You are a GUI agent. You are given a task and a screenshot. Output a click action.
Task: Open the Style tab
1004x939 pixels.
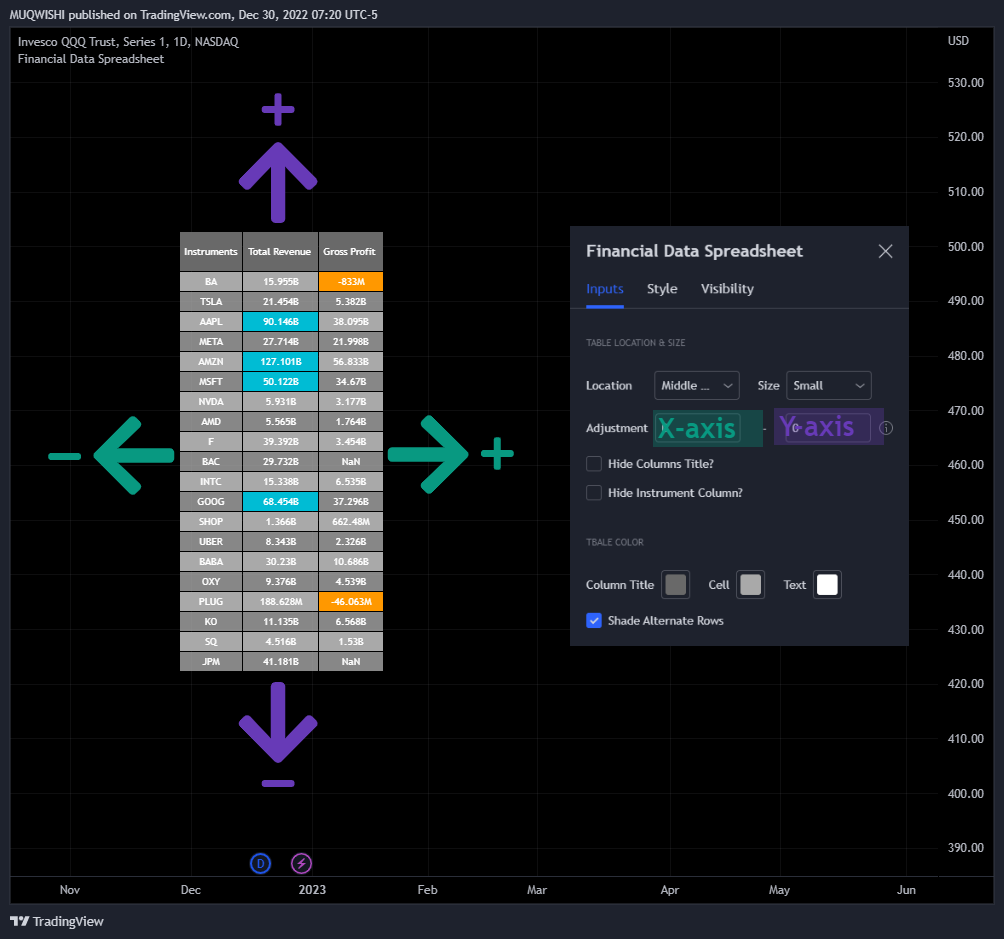pos(662,289)
